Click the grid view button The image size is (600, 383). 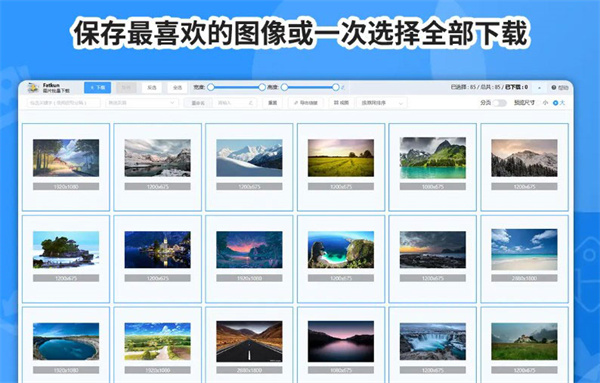pyautogui.click(x=341, y=103)
